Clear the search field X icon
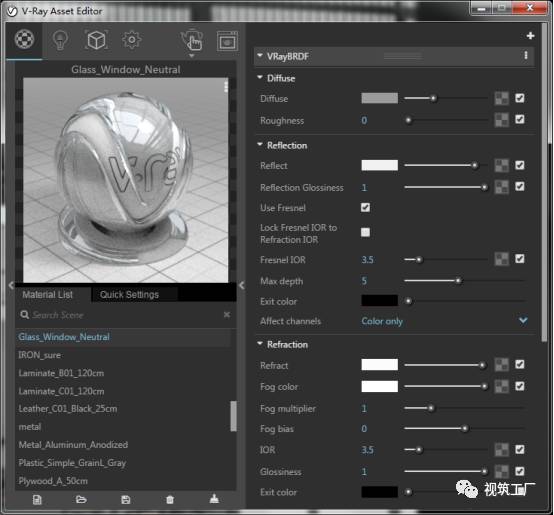 point(227,314)
